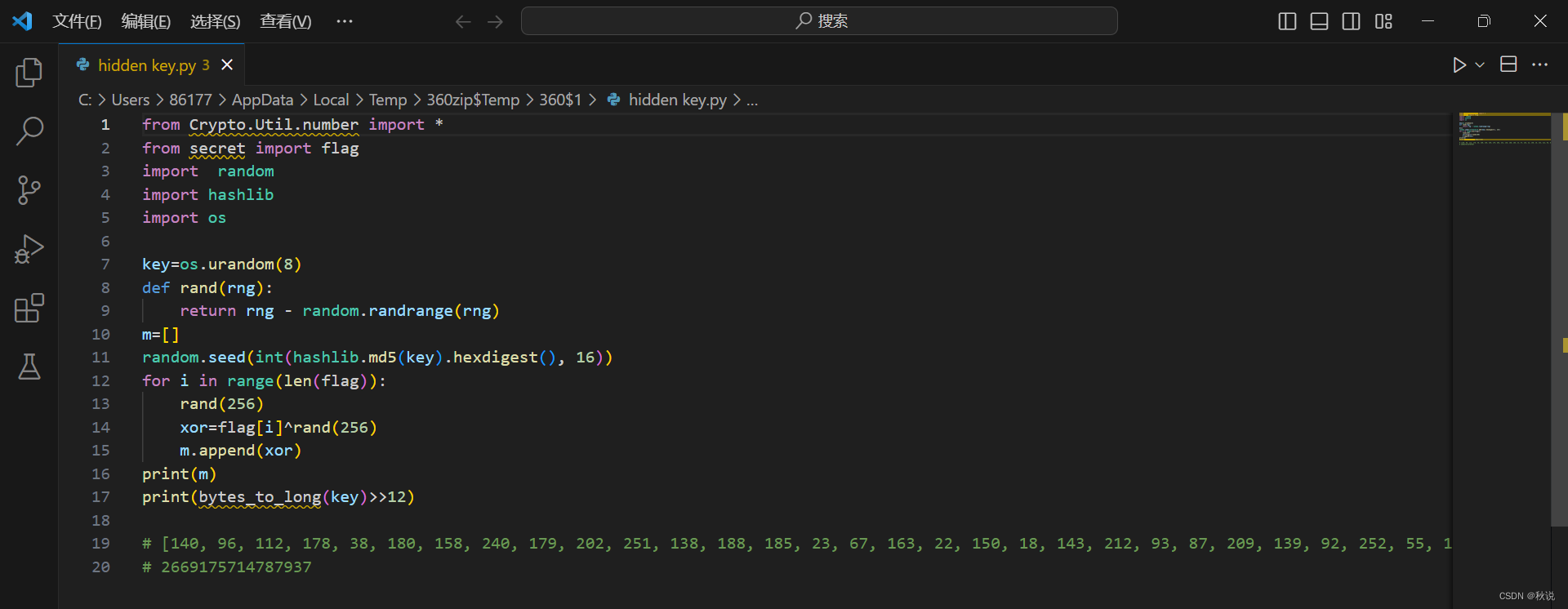Click the vertical editor scrollbar

tap(1559, 319)
